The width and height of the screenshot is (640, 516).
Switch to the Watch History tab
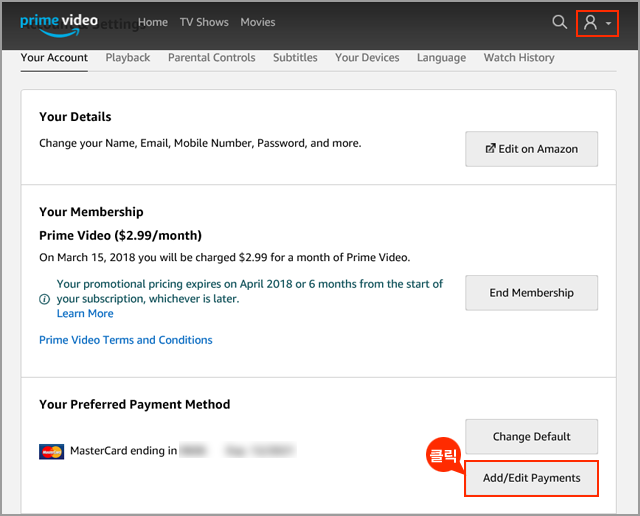[x=519, y=58]
